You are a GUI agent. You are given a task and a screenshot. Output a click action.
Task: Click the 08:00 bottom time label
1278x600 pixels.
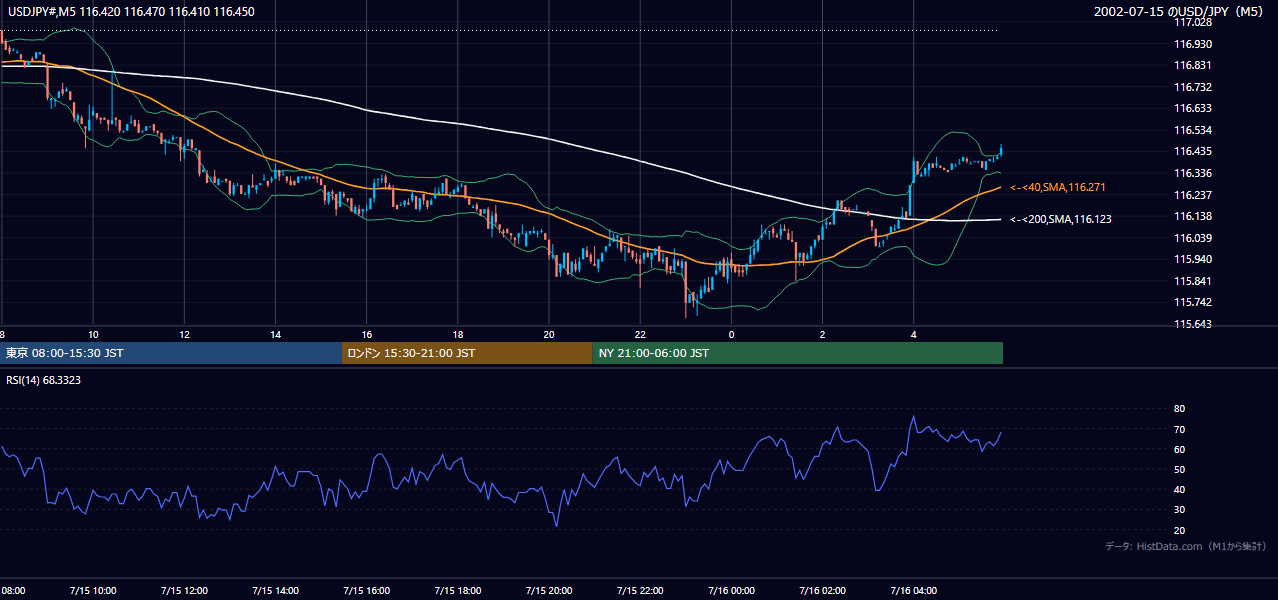13,590
